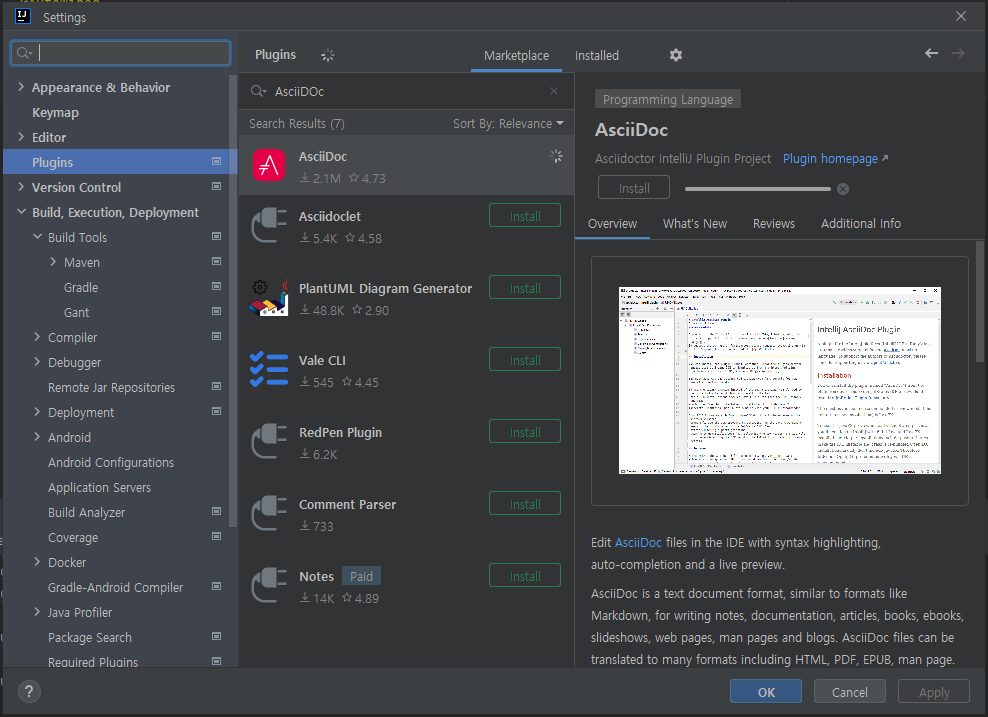Select the Asciidoclet plugin icon
The image size is (988, 717).
point(269,225)
